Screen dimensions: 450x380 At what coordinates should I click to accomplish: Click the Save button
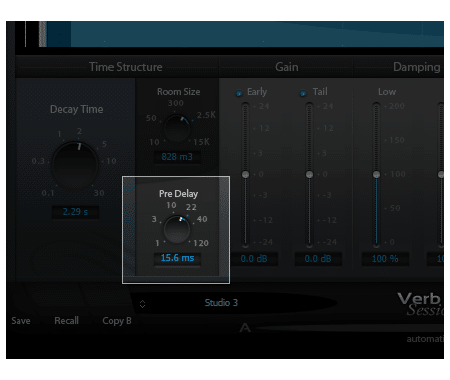(x=21, y=321)
